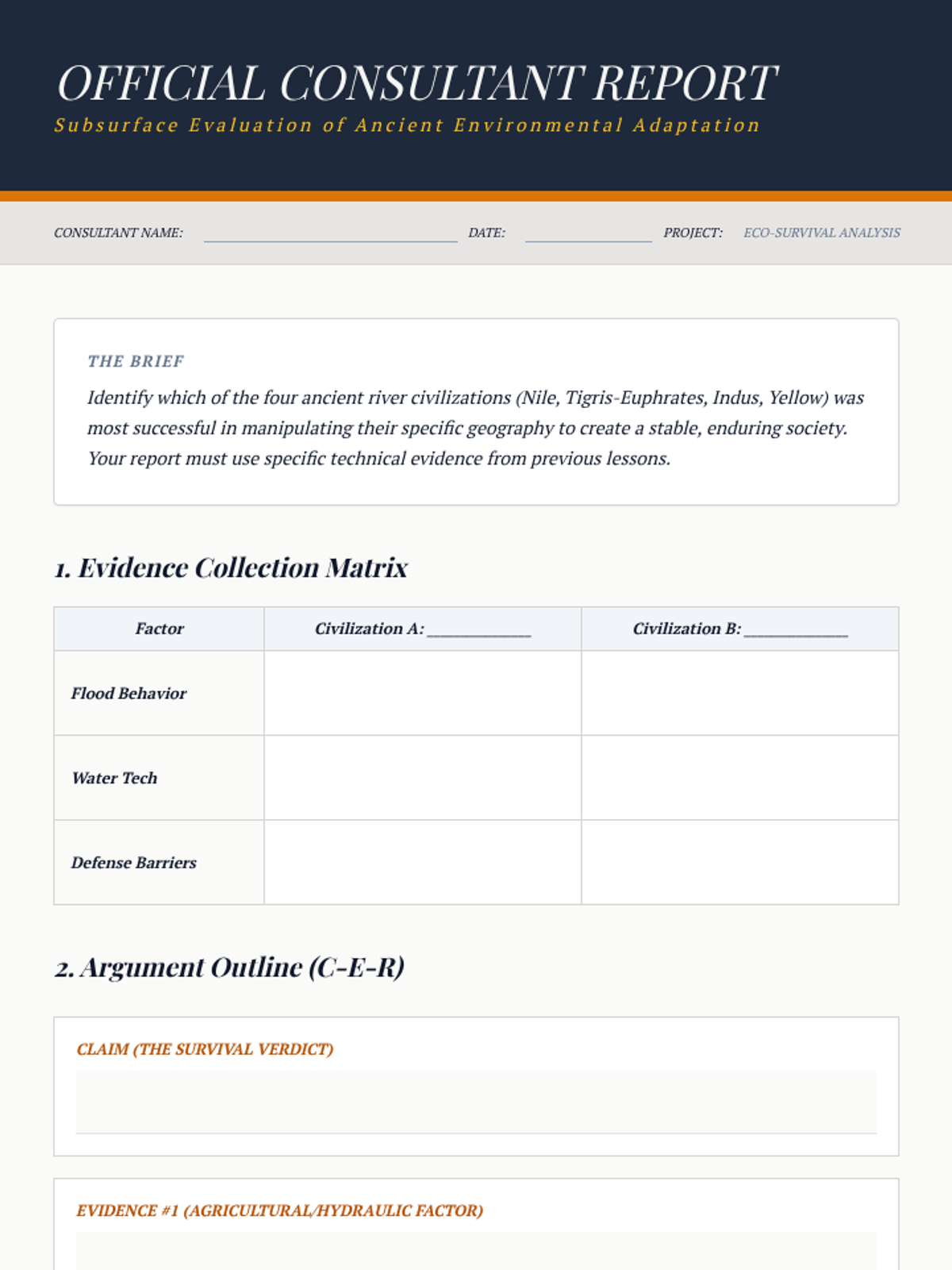Click Defense Barriers cell for Civilization B
The image size is (952, 1270).
(739, 862)
